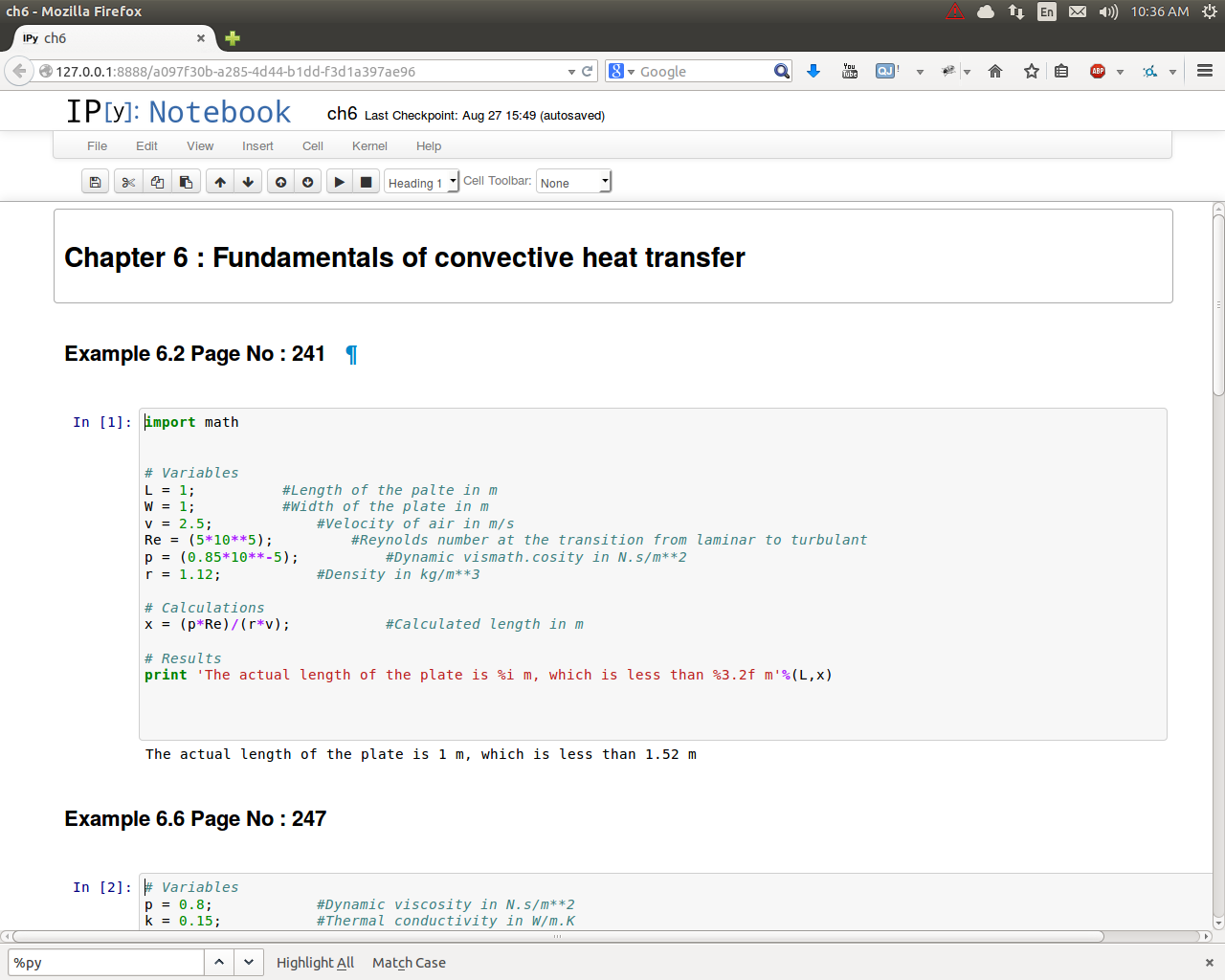
Task: Bookmark this page with the star icon
Action: point(1031,72)
